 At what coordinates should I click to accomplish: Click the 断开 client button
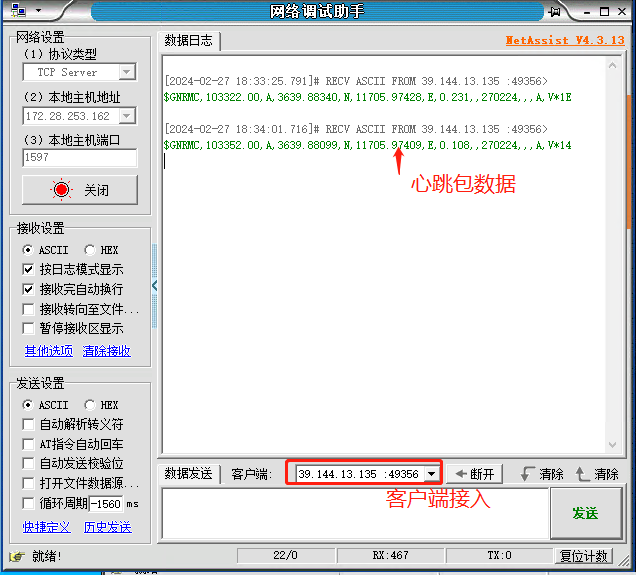click(475, 474)
